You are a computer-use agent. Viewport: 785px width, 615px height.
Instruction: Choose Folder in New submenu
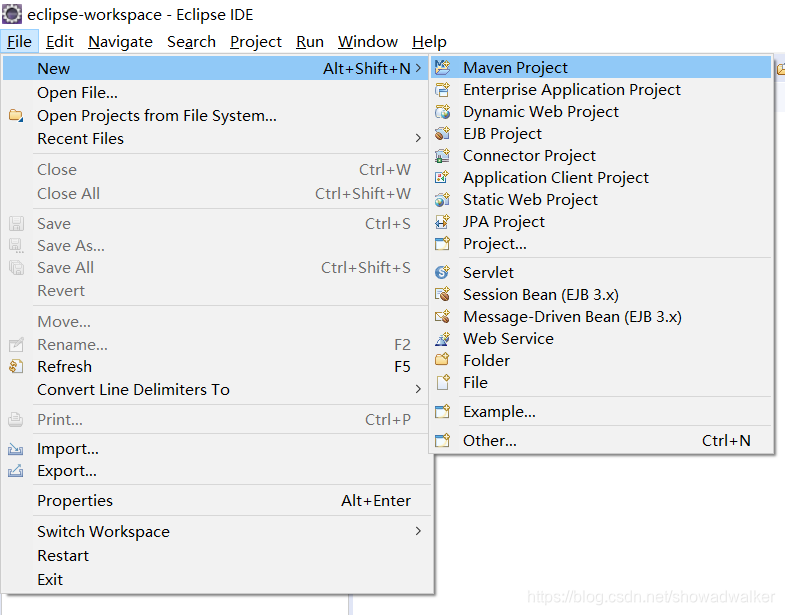point(601,361)
